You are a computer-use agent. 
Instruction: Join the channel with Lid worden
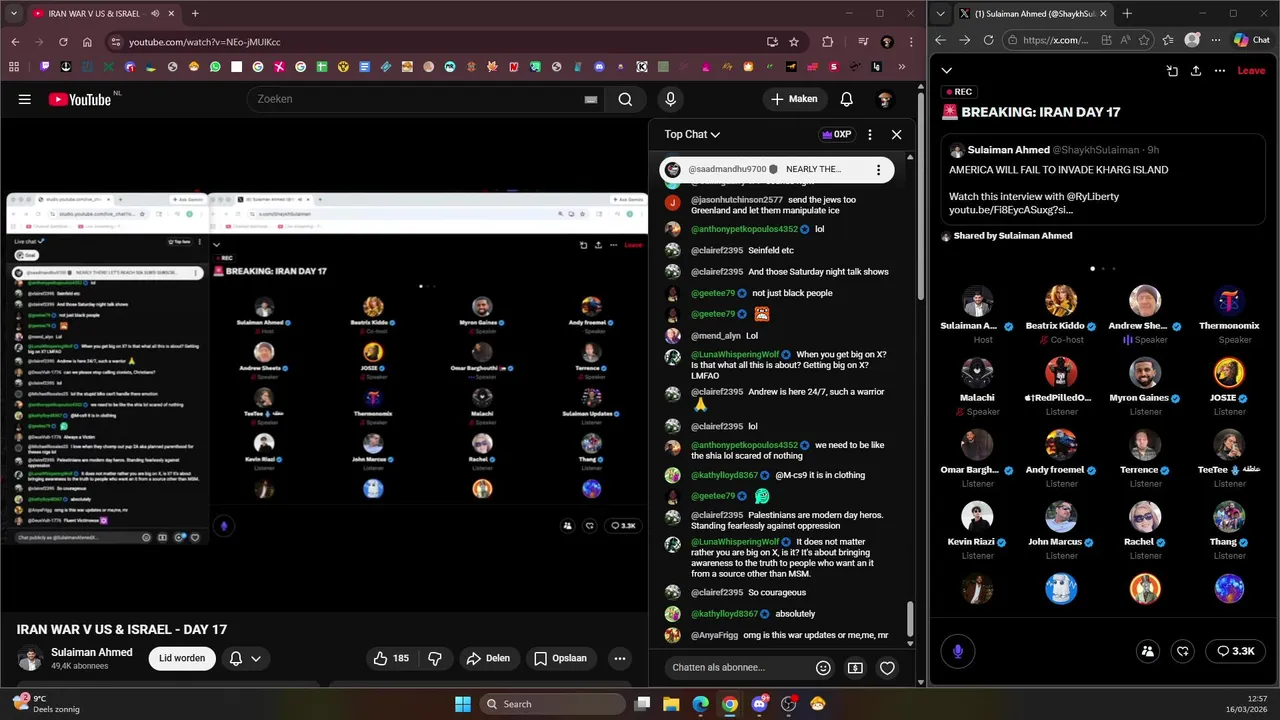coord(182,658)
